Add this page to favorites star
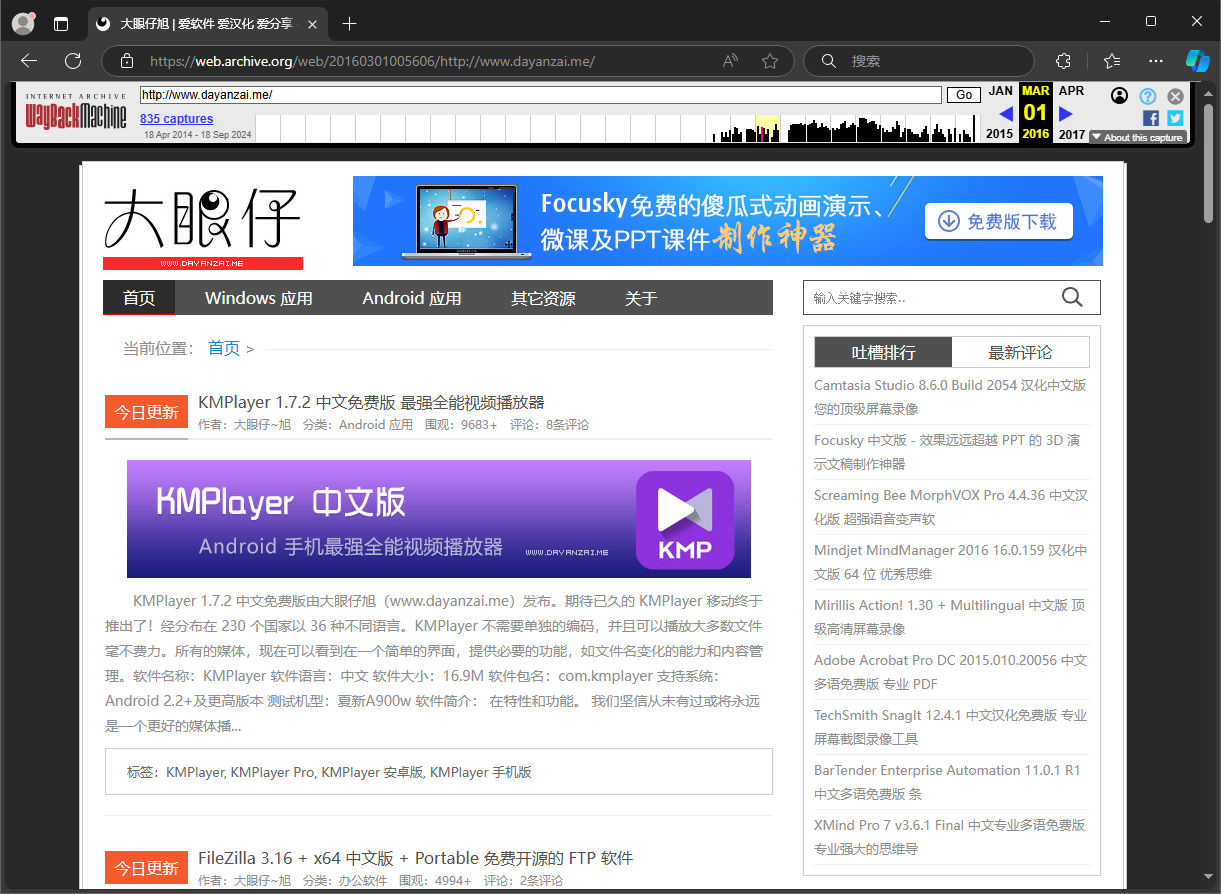The image size is (1221, 894). pyautogui.click(x=770, y=61)
